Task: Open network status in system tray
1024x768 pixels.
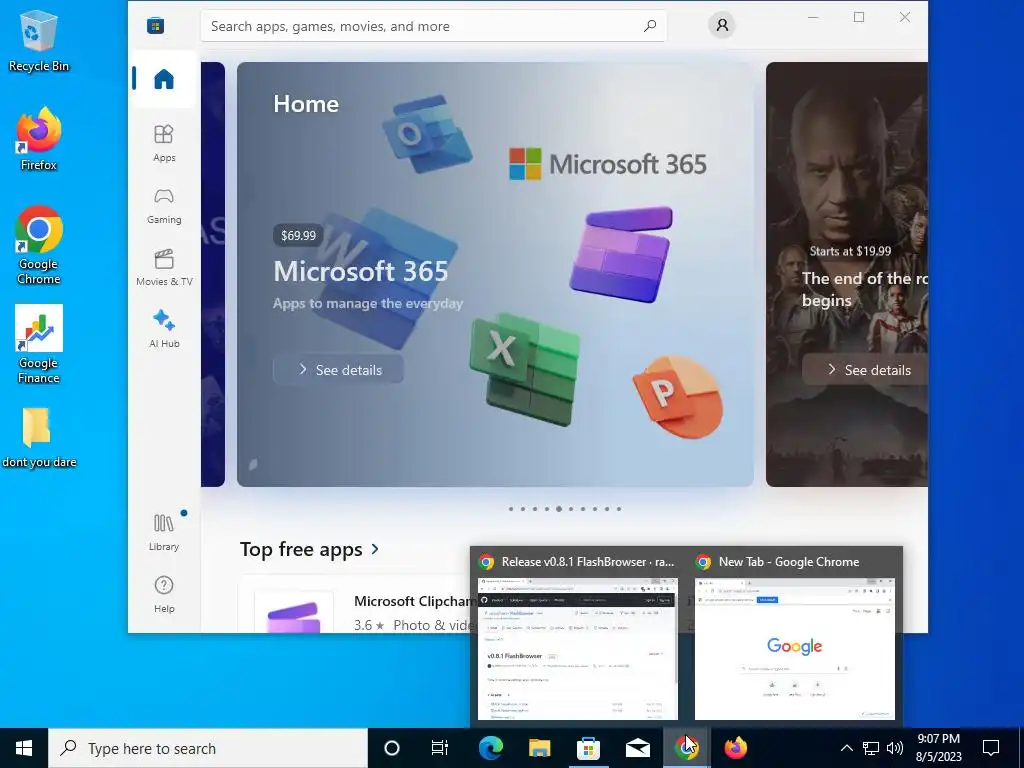Action: tap(871, 748)
